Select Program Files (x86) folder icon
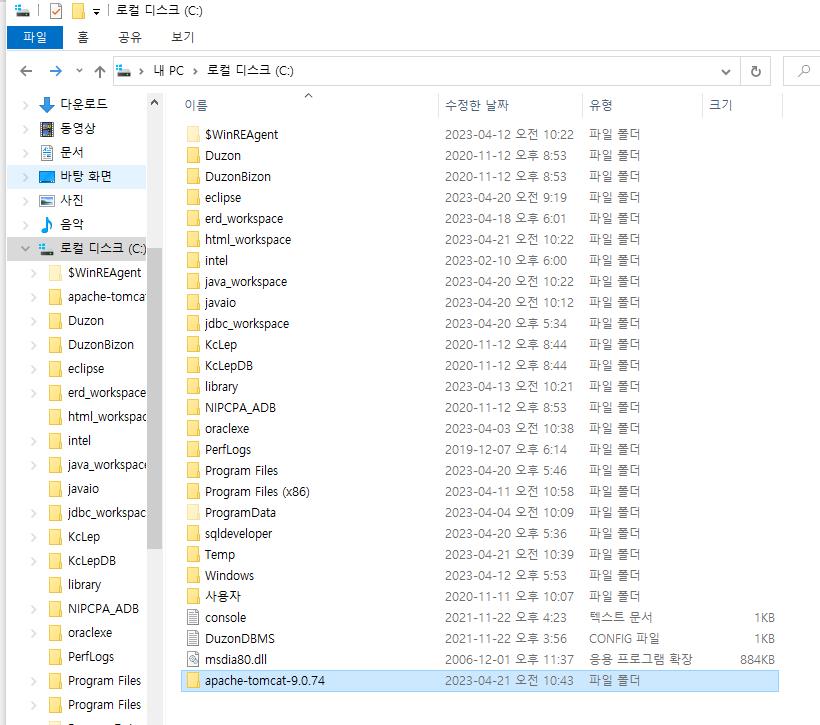820x725 pixels. pyautogui.click(x=193, y=491)
